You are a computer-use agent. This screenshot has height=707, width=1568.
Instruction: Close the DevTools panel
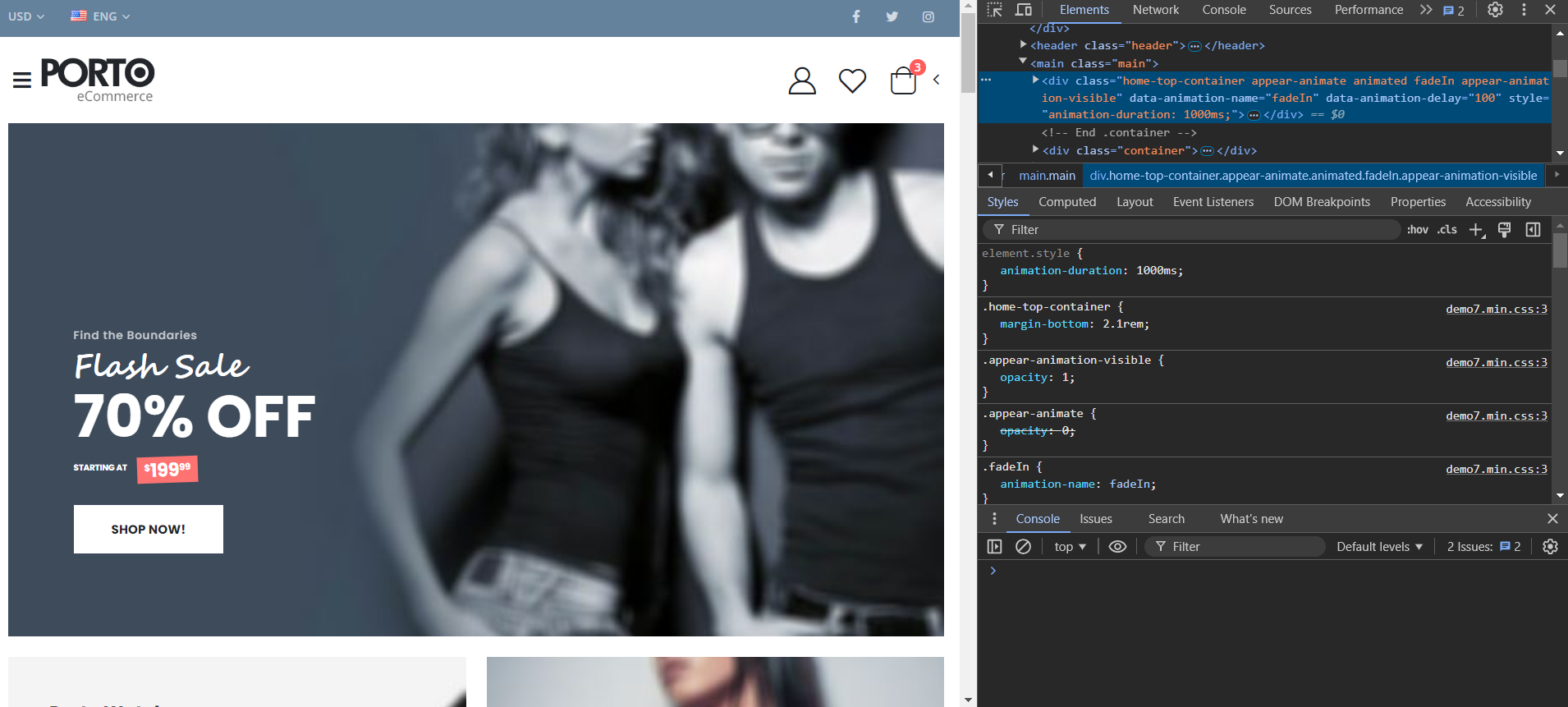[1550, 10]
